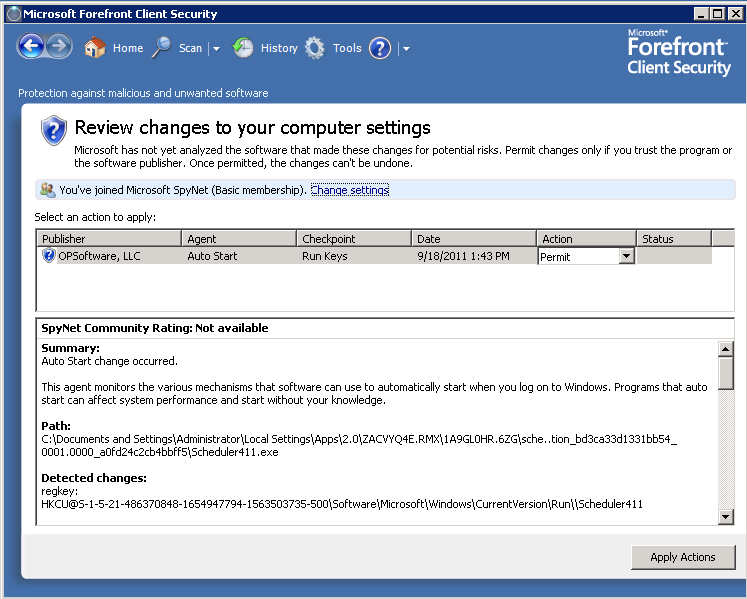Open the Permit action dropdown
The image size is (747, 599).
pos(626,256)
